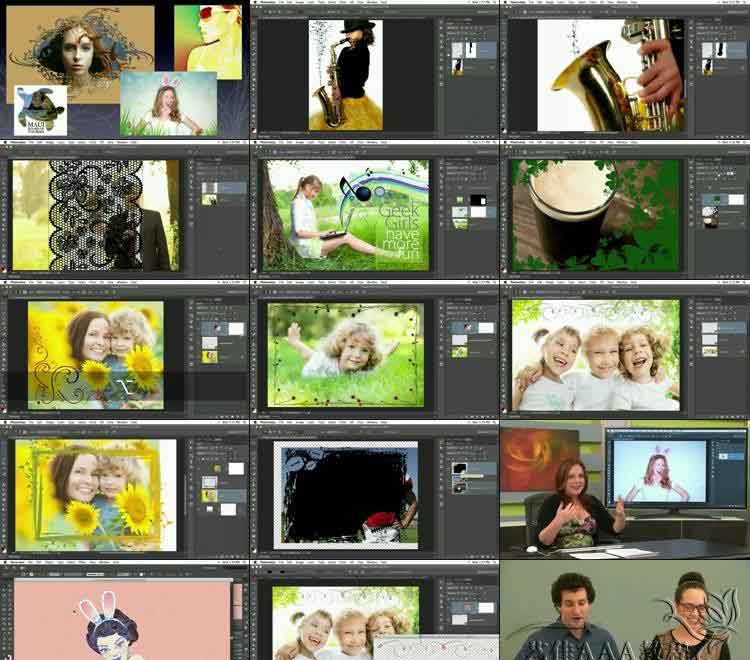
Task: Select sunflower layer thumbnail beside swirl-ornament photo
Action: pos(212,355)
